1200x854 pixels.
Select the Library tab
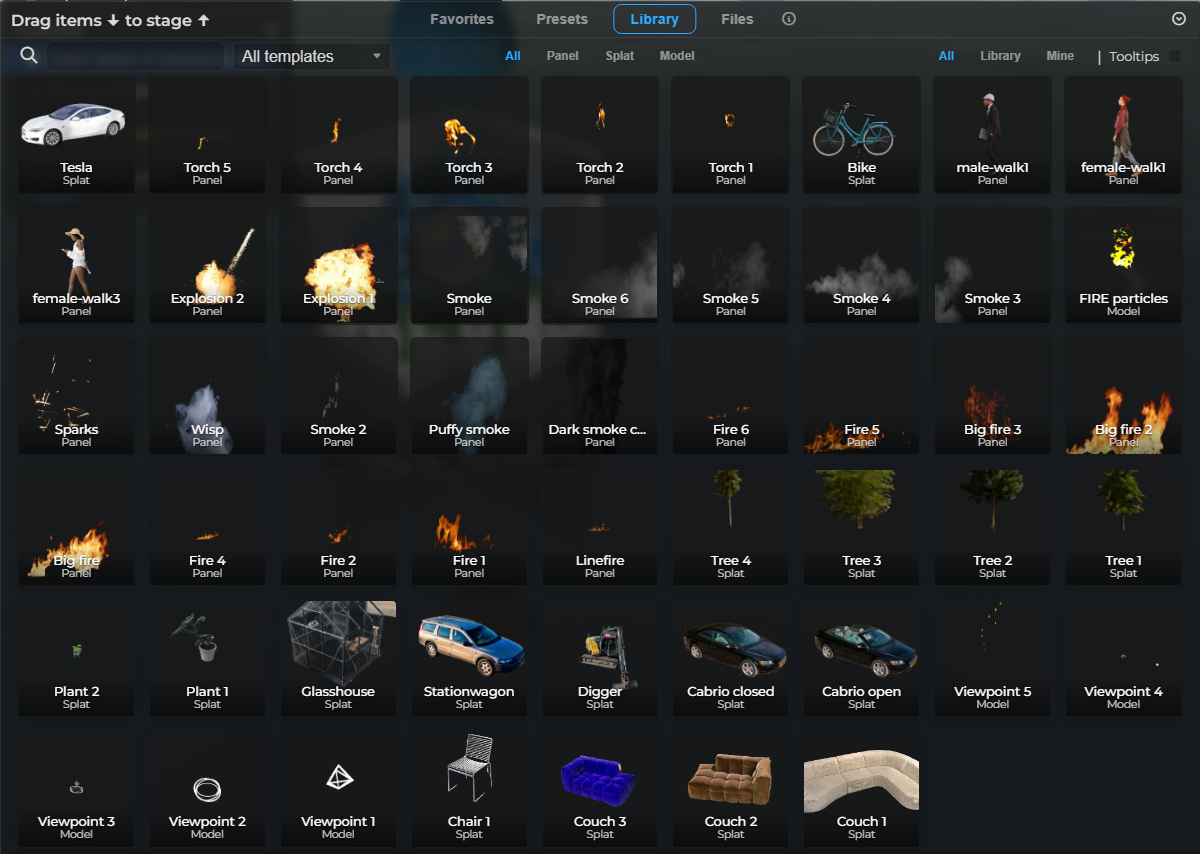654,19
